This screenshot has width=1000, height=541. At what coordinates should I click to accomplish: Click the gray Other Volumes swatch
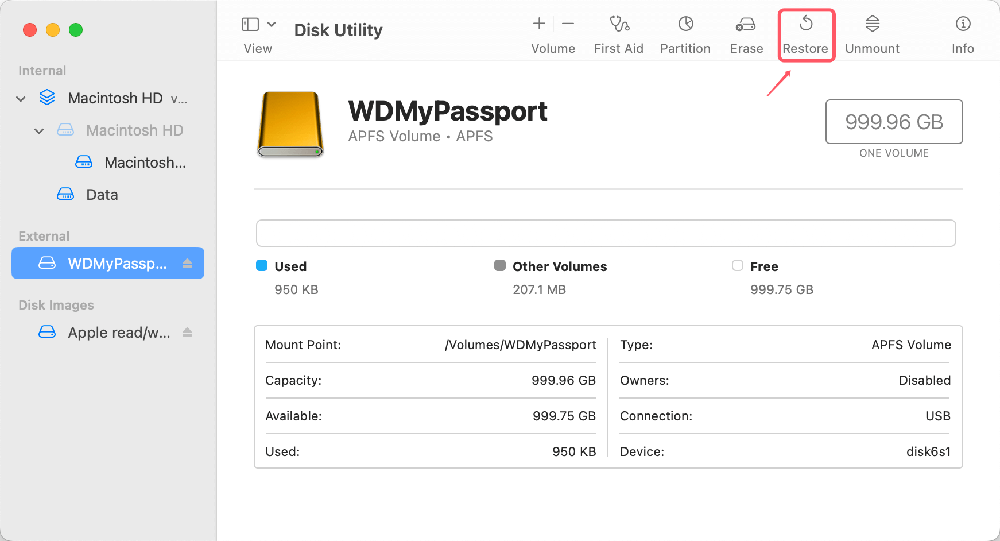tap(500, 265)
